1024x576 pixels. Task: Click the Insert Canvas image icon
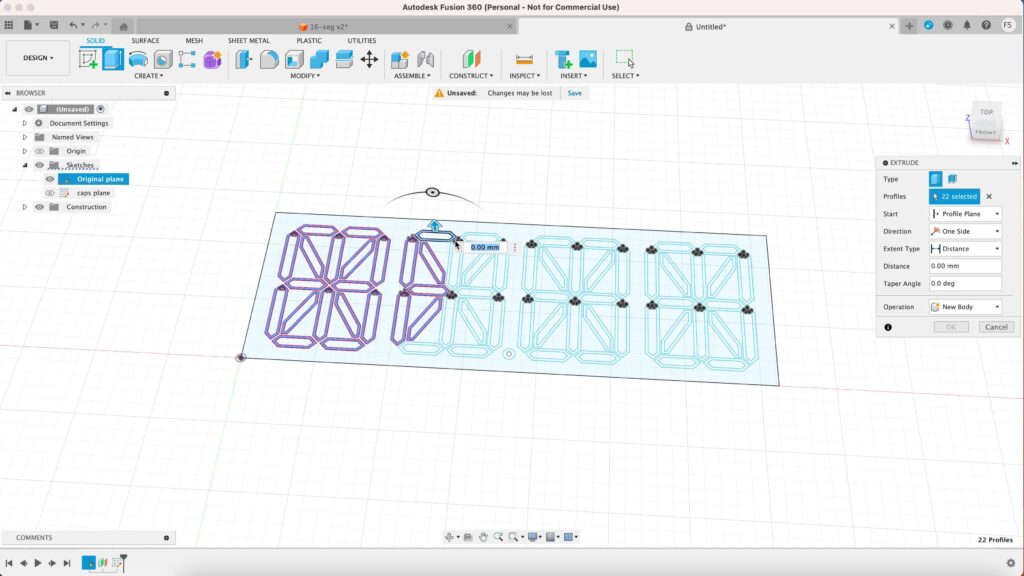[x=588, y=60]
